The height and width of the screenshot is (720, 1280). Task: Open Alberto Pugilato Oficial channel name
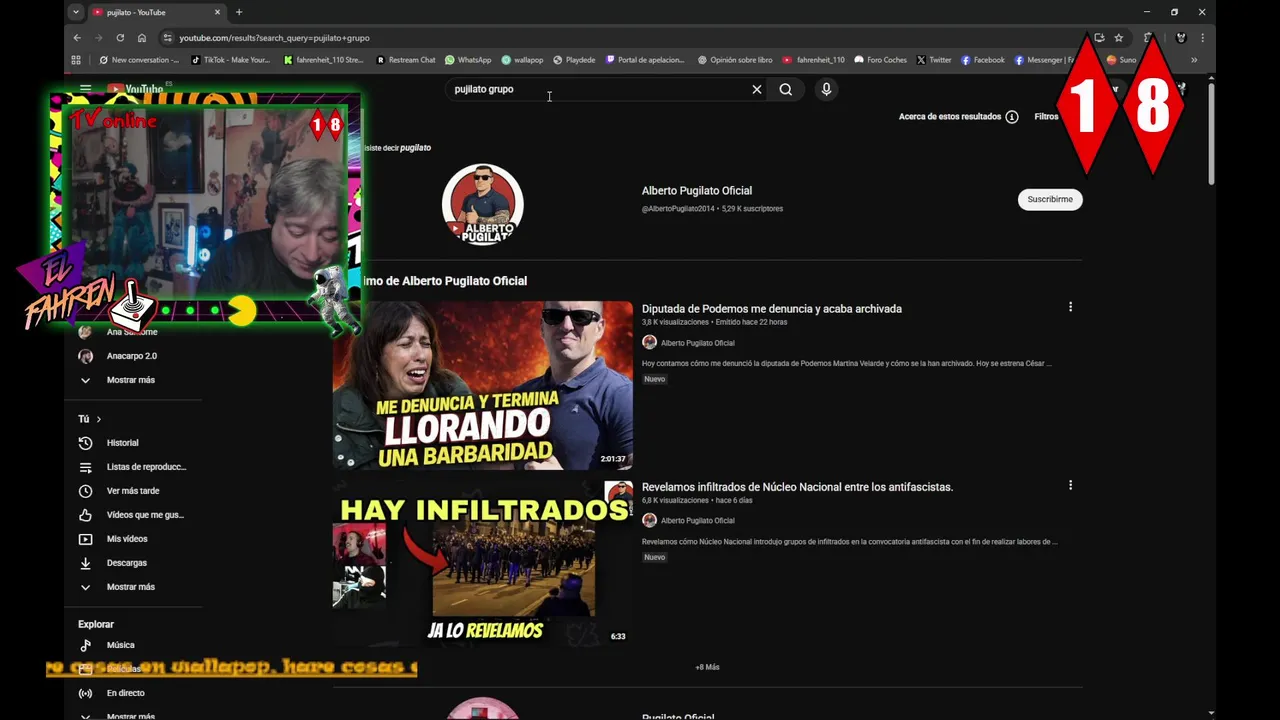point(697,191)
